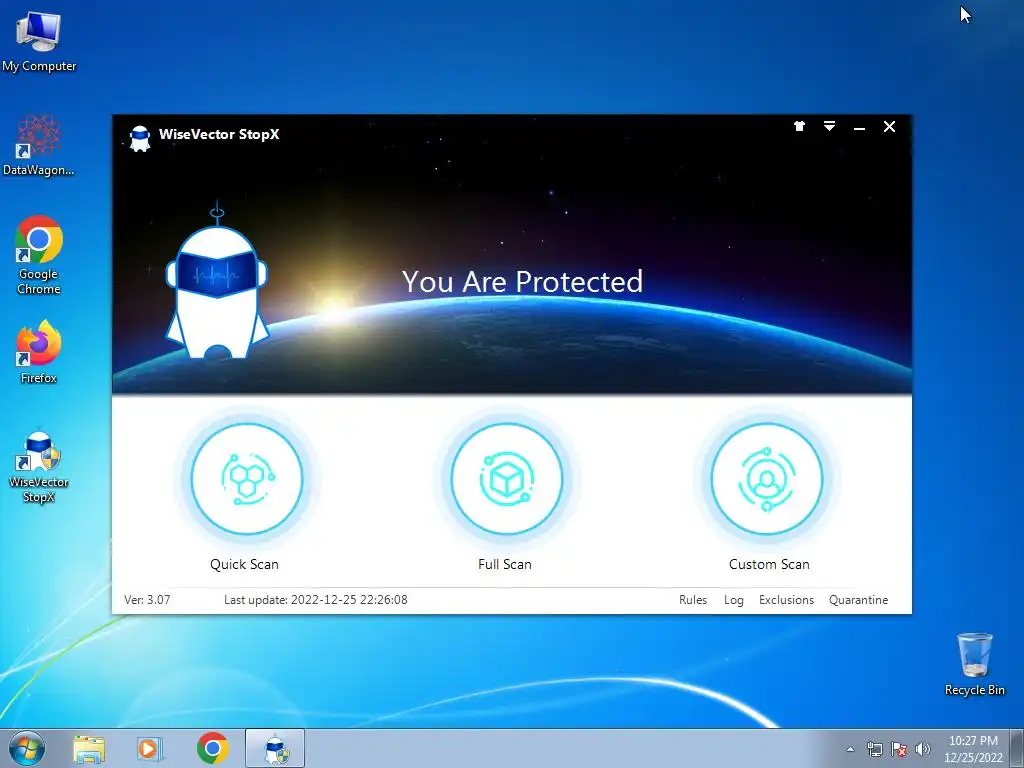Click the volume speaker tray icon
This screenshot has height=768, width=1024.
923,749
